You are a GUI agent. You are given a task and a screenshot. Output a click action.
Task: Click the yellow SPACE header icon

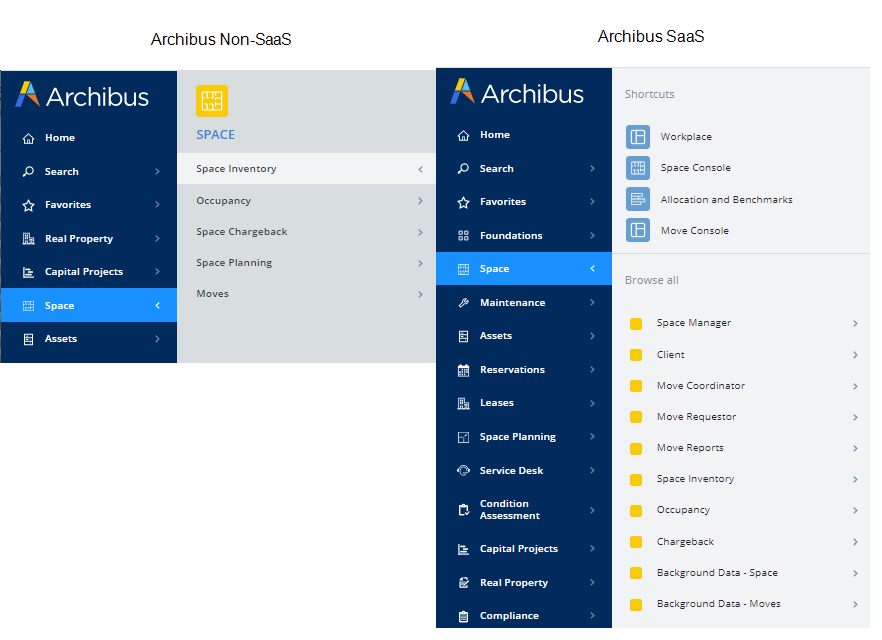click(212, 101)
